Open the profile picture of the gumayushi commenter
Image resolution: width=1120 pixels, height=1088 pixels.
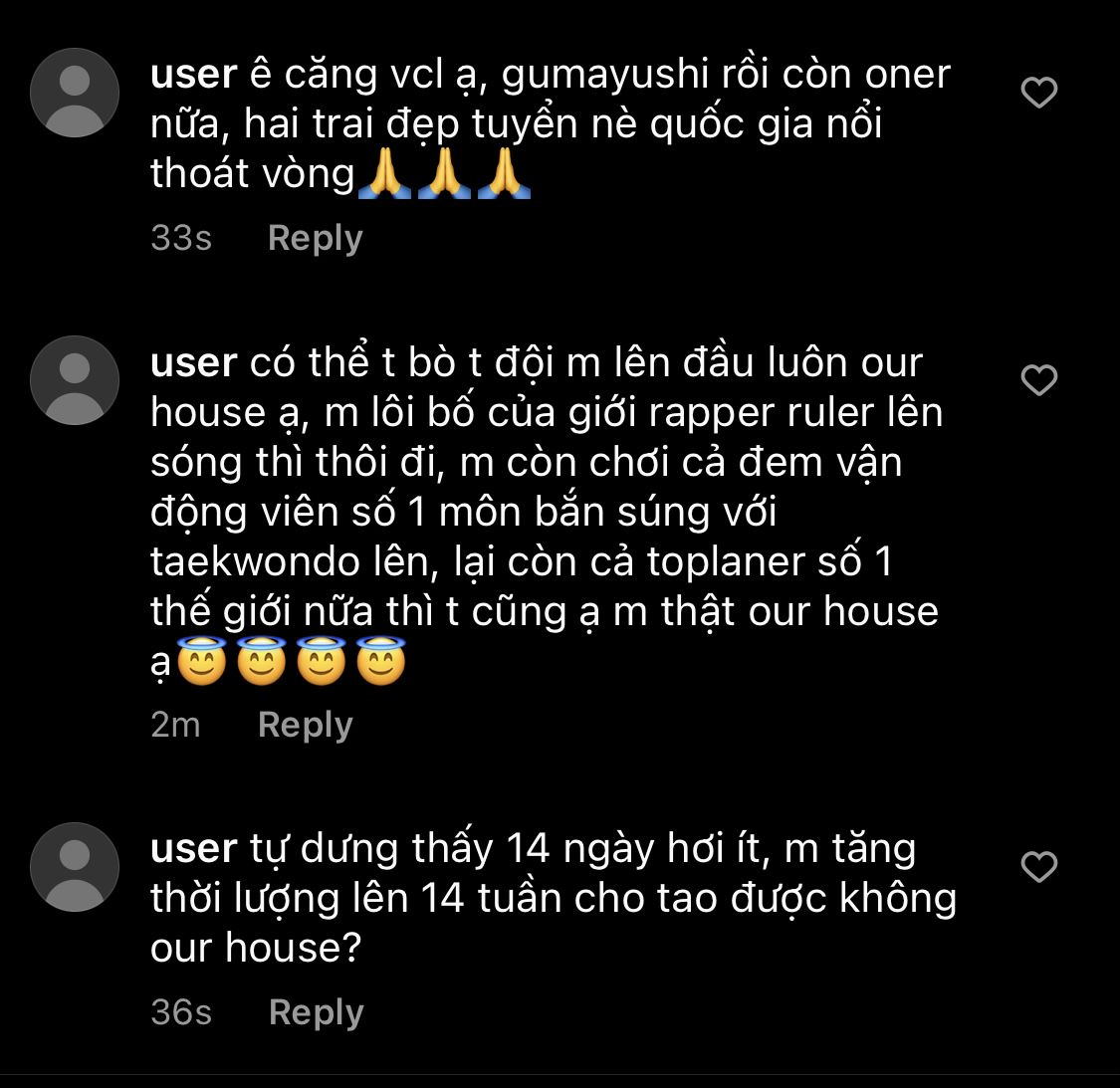(x=75, y=93)
